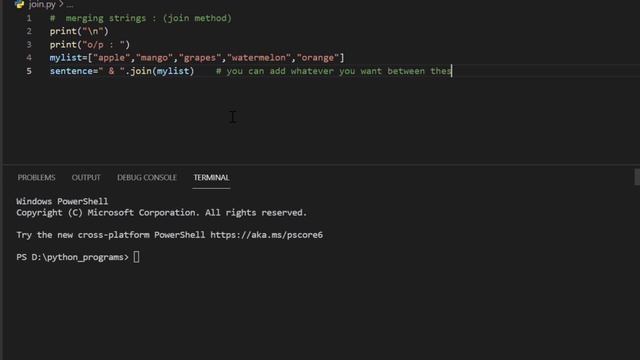
Task: Click line number 3 in the gutter
Action: (29, 44)
